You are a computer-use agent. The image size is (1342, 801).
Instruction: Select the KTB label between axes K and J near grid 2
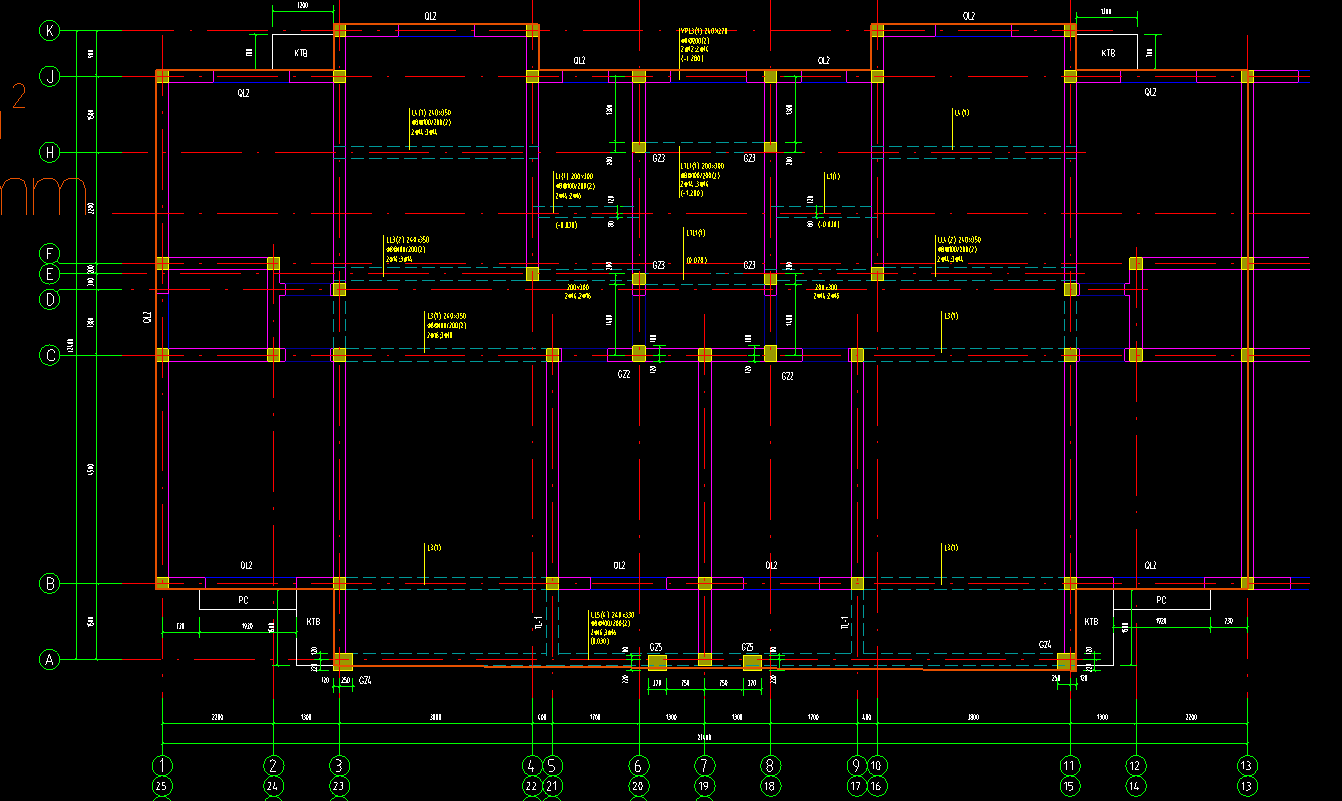[x=301, y=52]
